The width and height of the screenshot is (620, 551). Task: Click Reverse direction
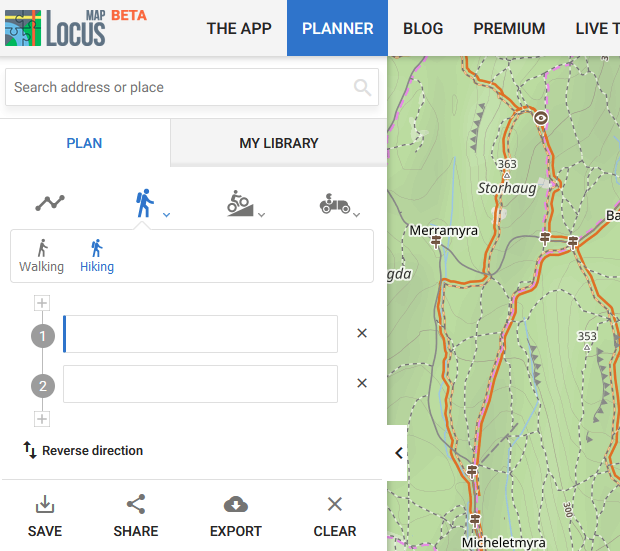click(83, 450)
